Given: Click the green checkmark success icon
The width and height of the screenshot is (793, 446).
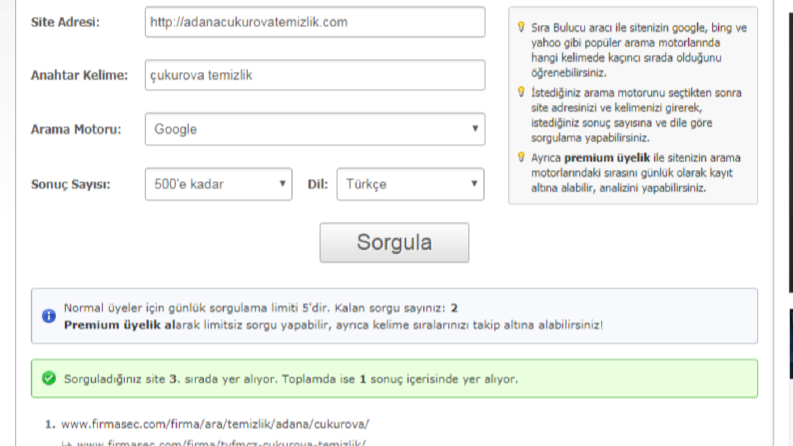Looking at the screenshot, I should (49, 378).
